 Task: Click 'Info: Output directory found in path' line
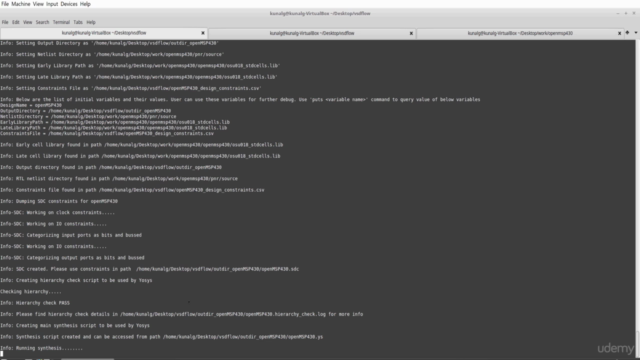coord(111,167)
